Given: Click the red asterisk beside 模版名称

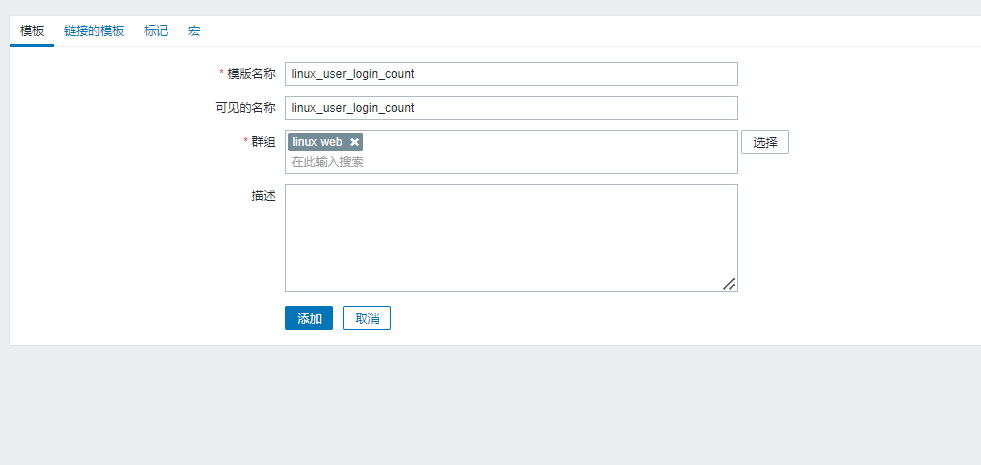Looking at the screenshot, I should pyautogui.click(x=221, y=74).
